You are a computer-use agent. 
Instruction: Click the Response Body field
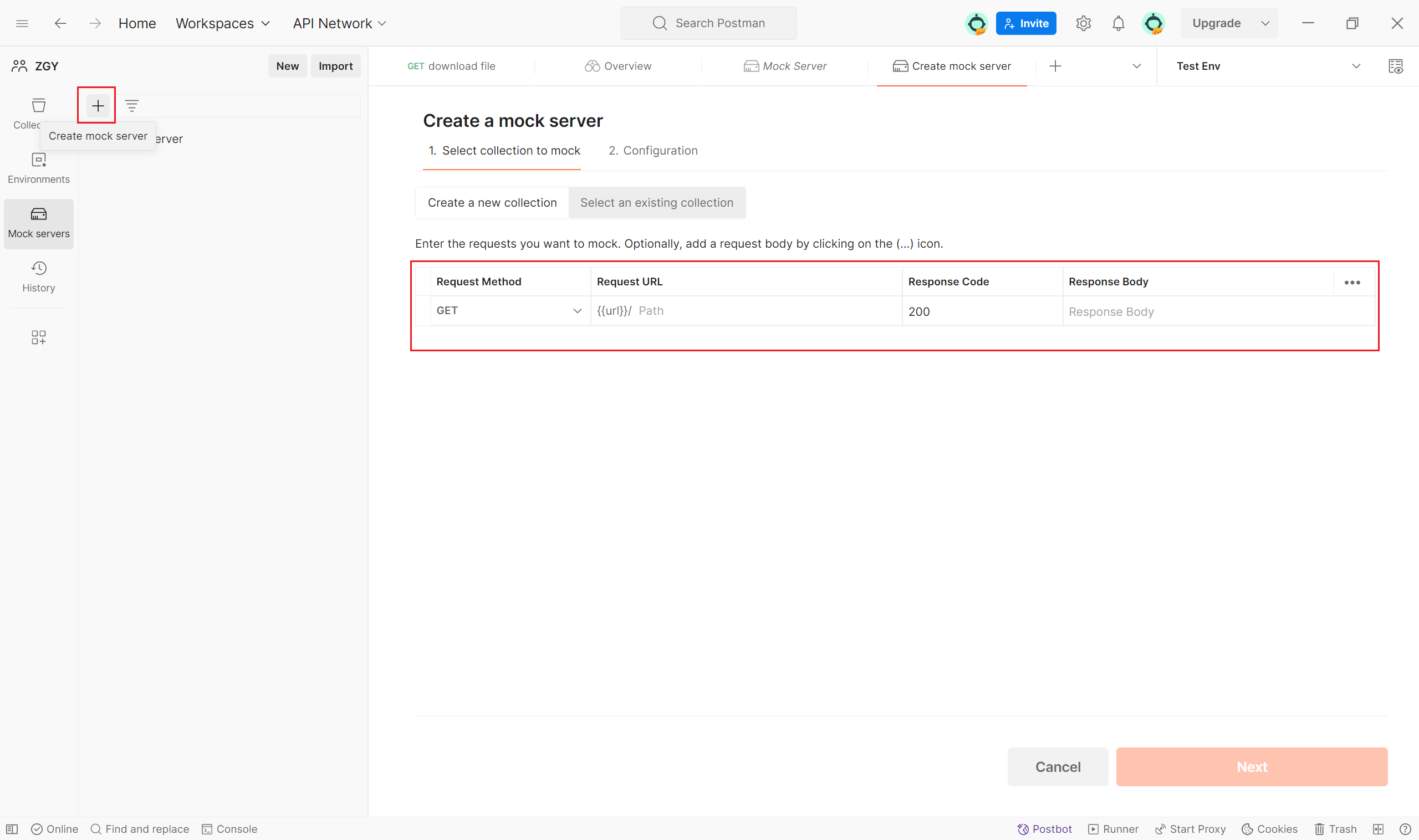point(1218,311)
